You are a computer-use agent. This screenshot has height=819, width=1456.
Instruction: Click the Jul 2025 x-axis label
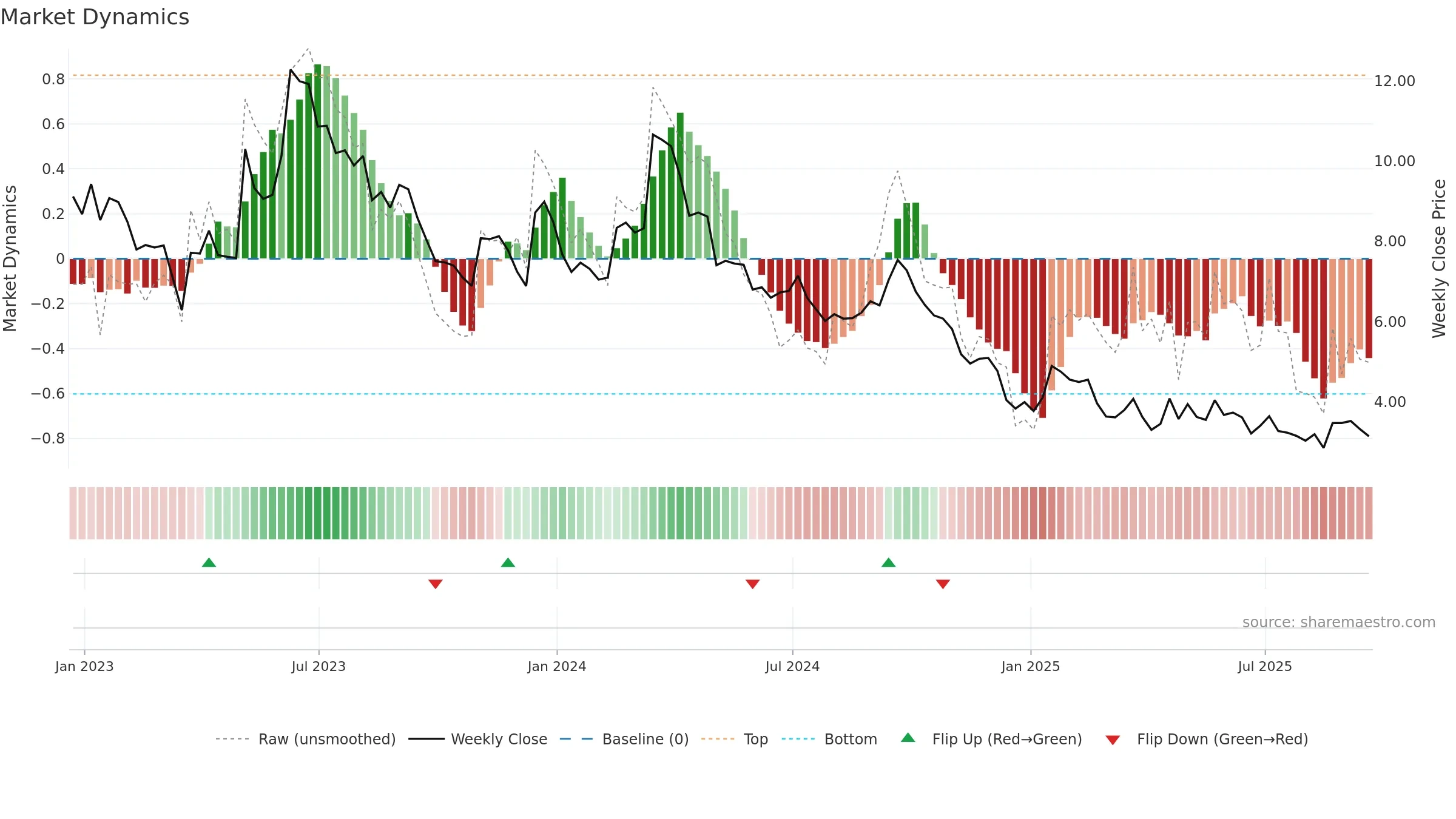point(1265,666)
